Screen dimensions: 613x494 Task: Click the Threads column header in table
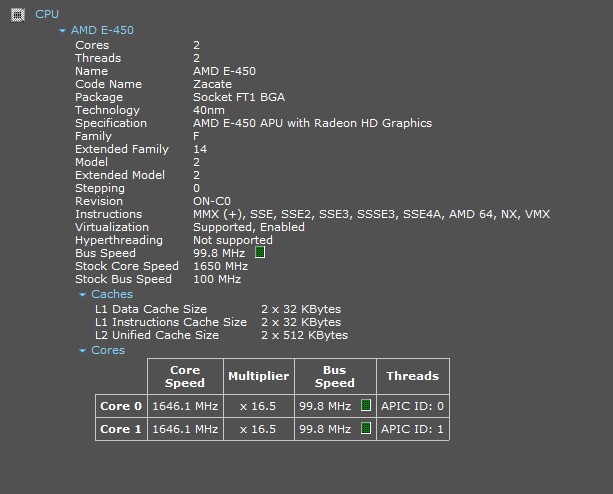(x=413, y=376)
